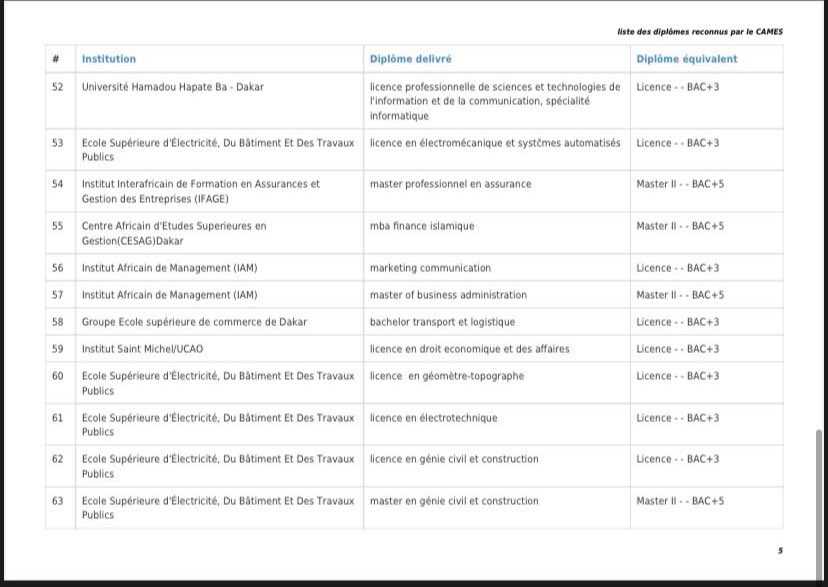Screen dimensions: 828x587
Task: Select the licence en électrotechnique cell
Action: tap(433, 418)
